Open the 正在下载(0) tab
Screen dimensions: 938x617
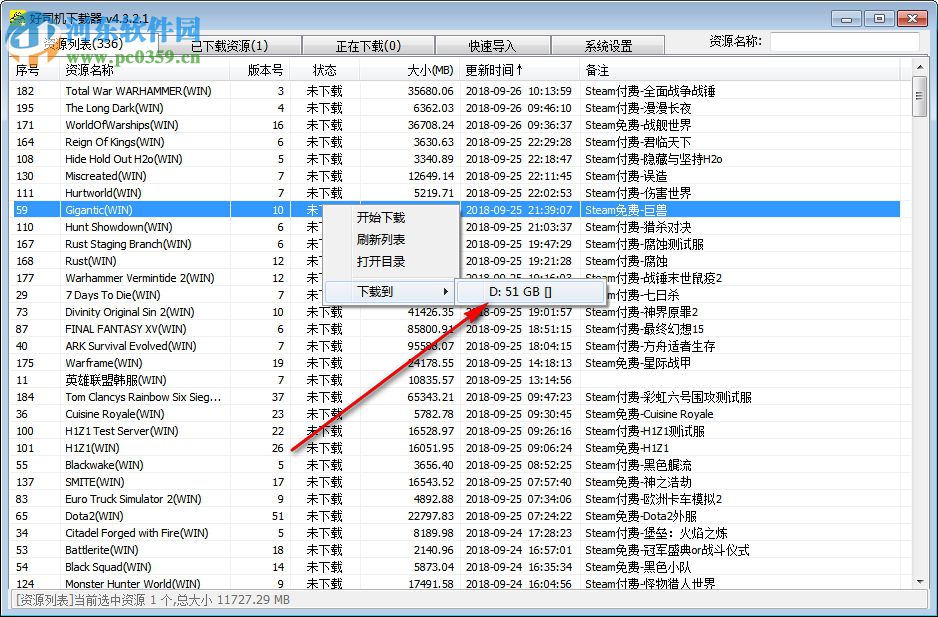[x=368, y=45]
